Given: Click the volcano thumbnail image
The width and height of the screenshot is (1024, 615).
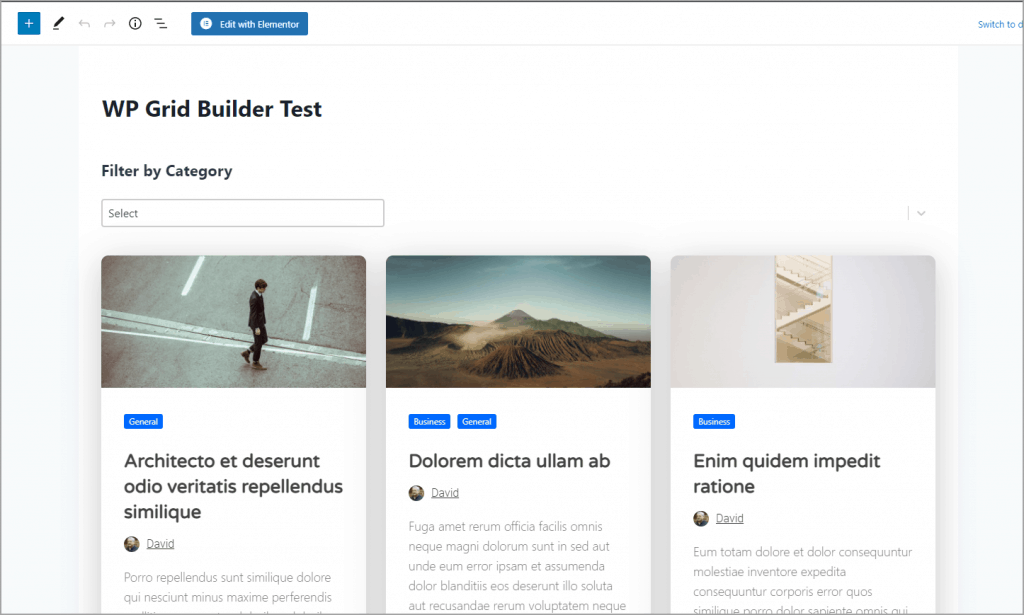Looking at the screenshot, I should 517,321.
